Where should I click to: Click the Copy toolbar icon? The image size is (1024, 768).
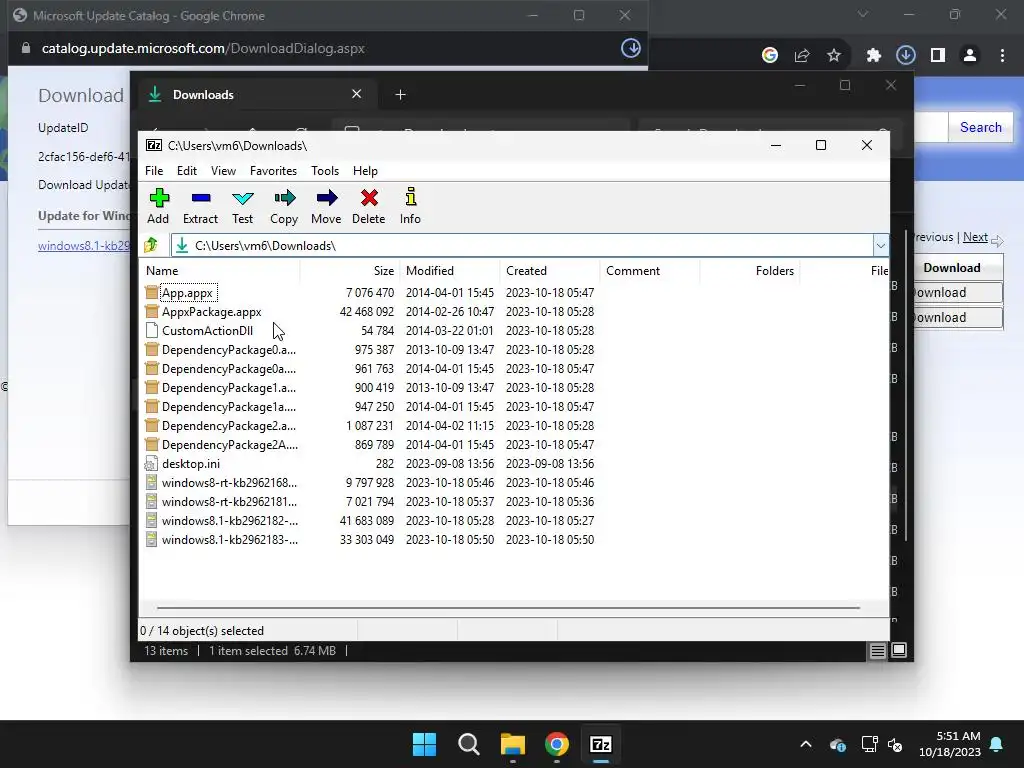point(284,198)
